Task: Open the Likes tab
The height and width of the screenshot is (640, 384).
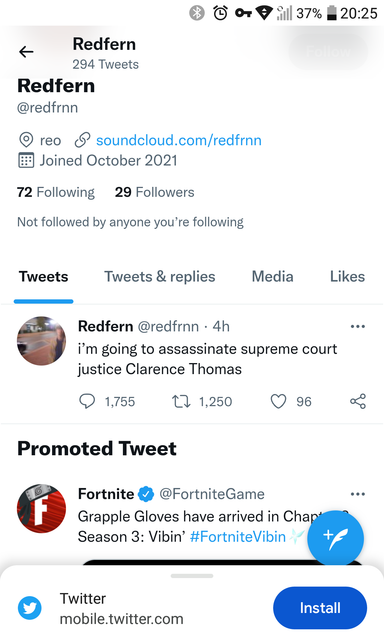Action: (347, 277)
